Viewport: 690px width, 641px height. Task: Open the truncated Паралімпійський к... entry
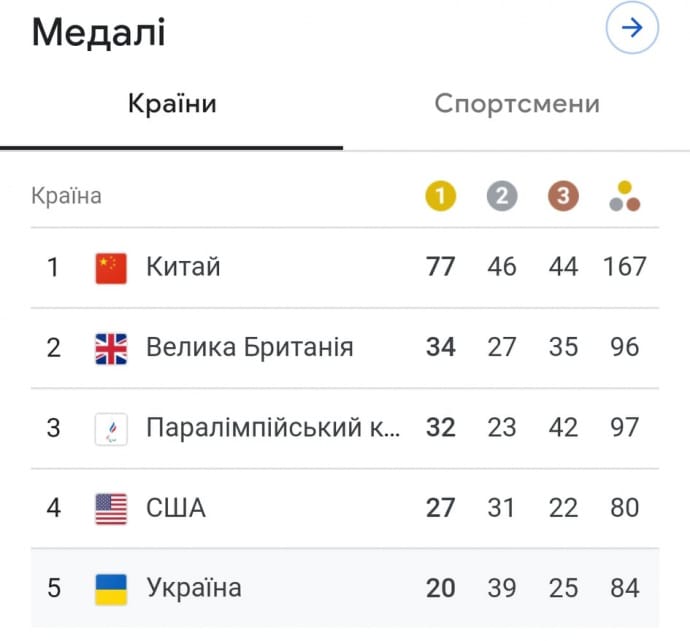272,428
